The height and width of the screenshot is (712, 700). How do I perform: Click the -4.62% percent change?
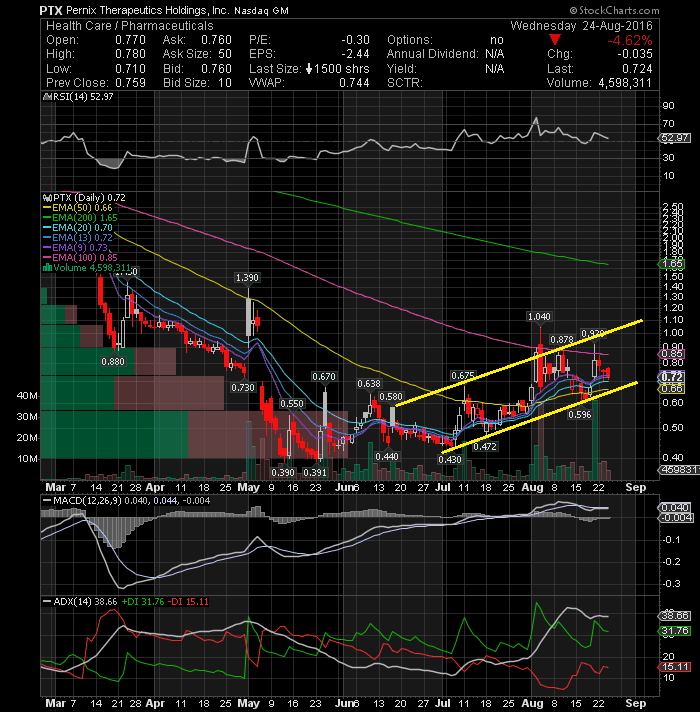coord(630,40)
